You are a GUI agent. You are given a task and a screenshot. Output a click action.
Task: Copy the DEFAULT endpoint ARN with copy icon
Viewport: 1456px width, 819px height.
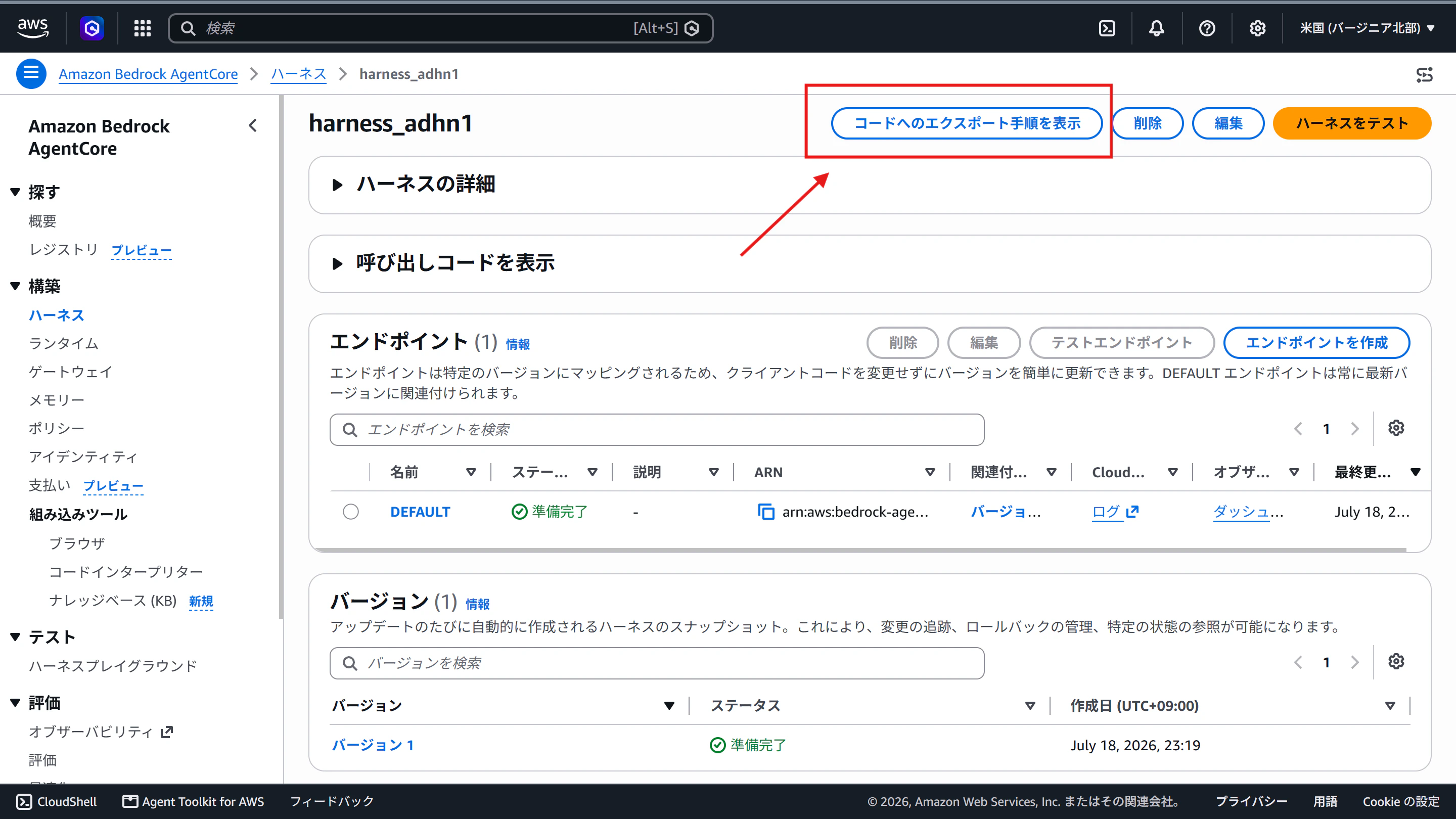tap(766, 512)
